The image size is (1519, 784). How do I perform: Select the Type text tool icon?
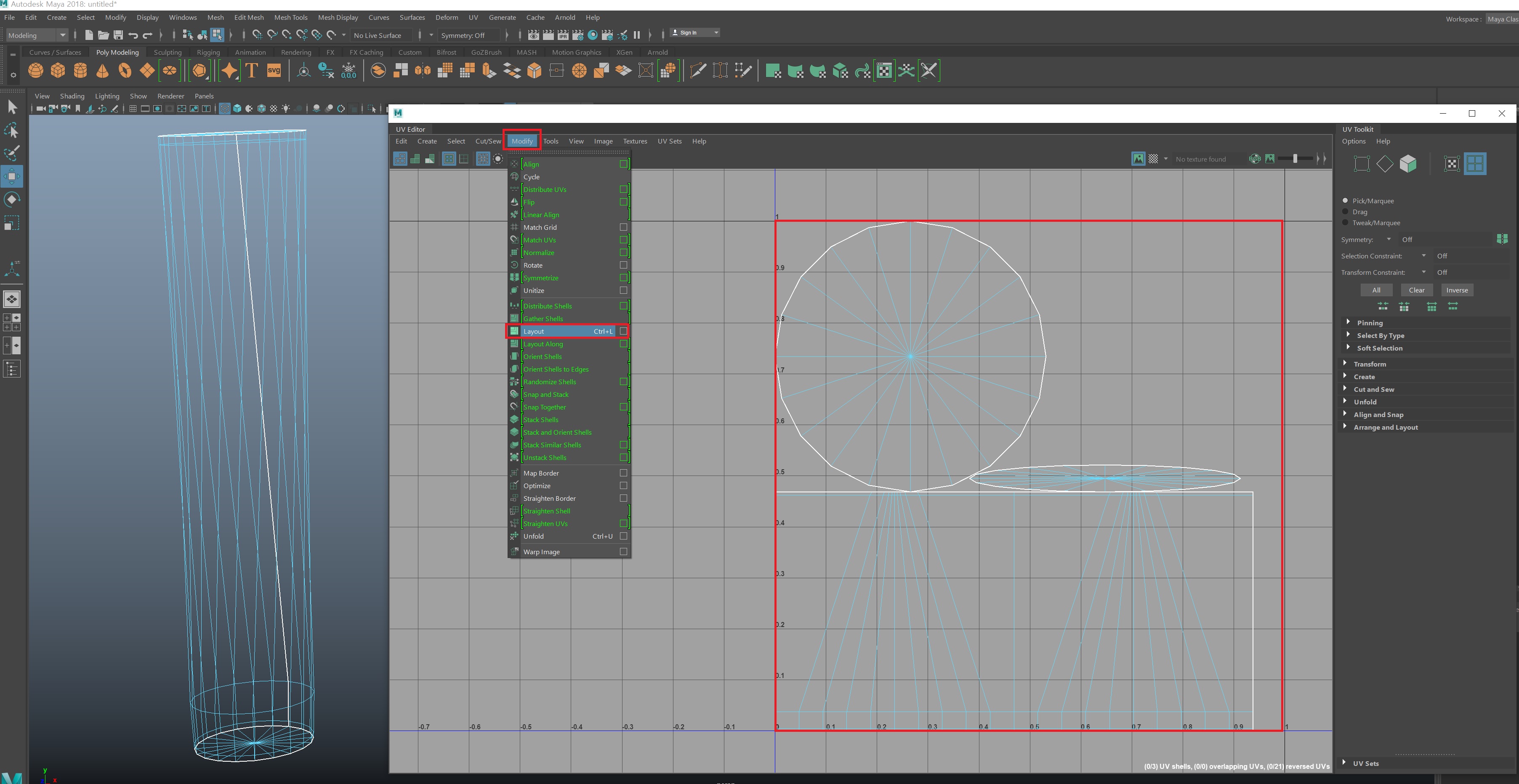coord(251,71)
